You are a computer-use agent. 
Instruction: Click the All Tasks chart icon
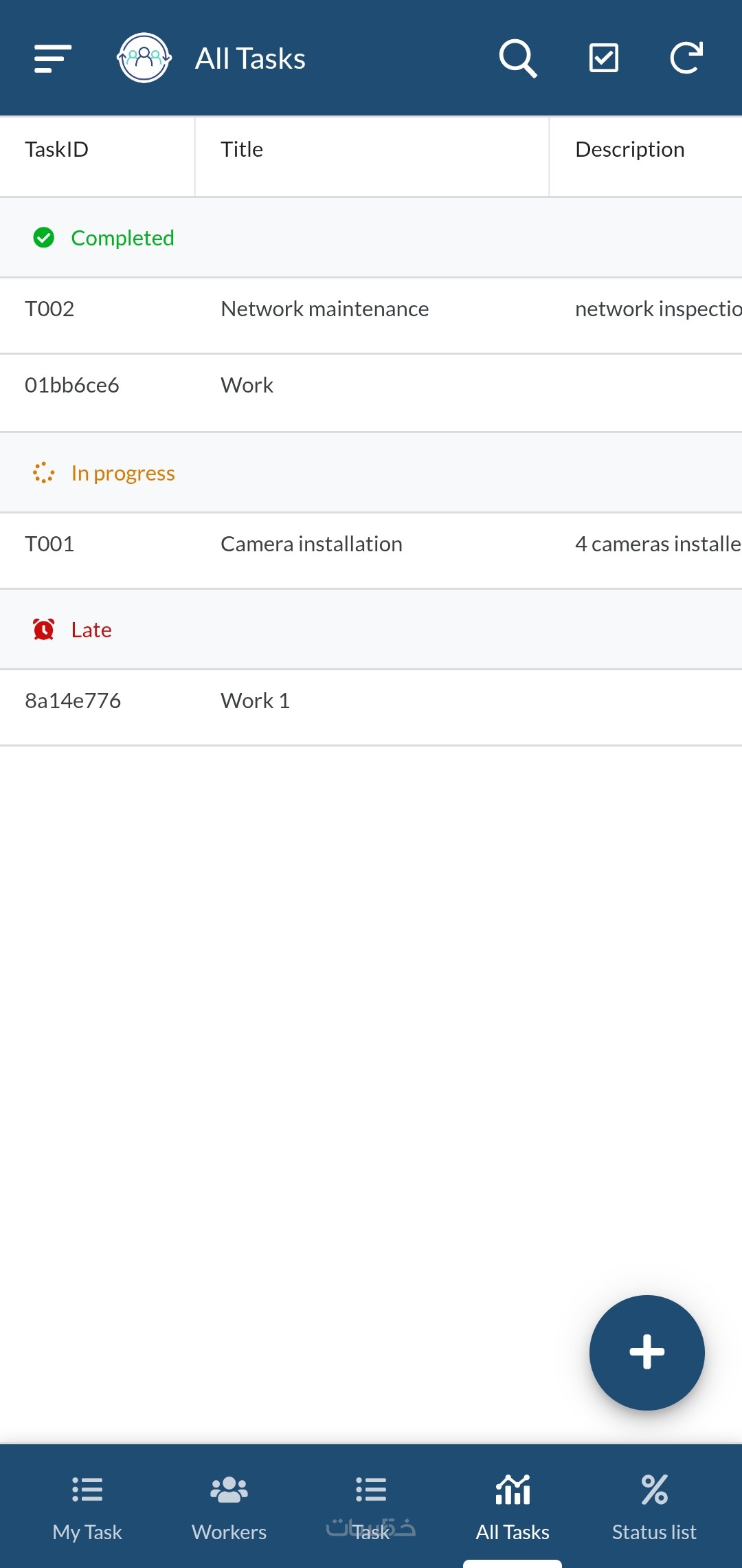(x=513, y=1490)
